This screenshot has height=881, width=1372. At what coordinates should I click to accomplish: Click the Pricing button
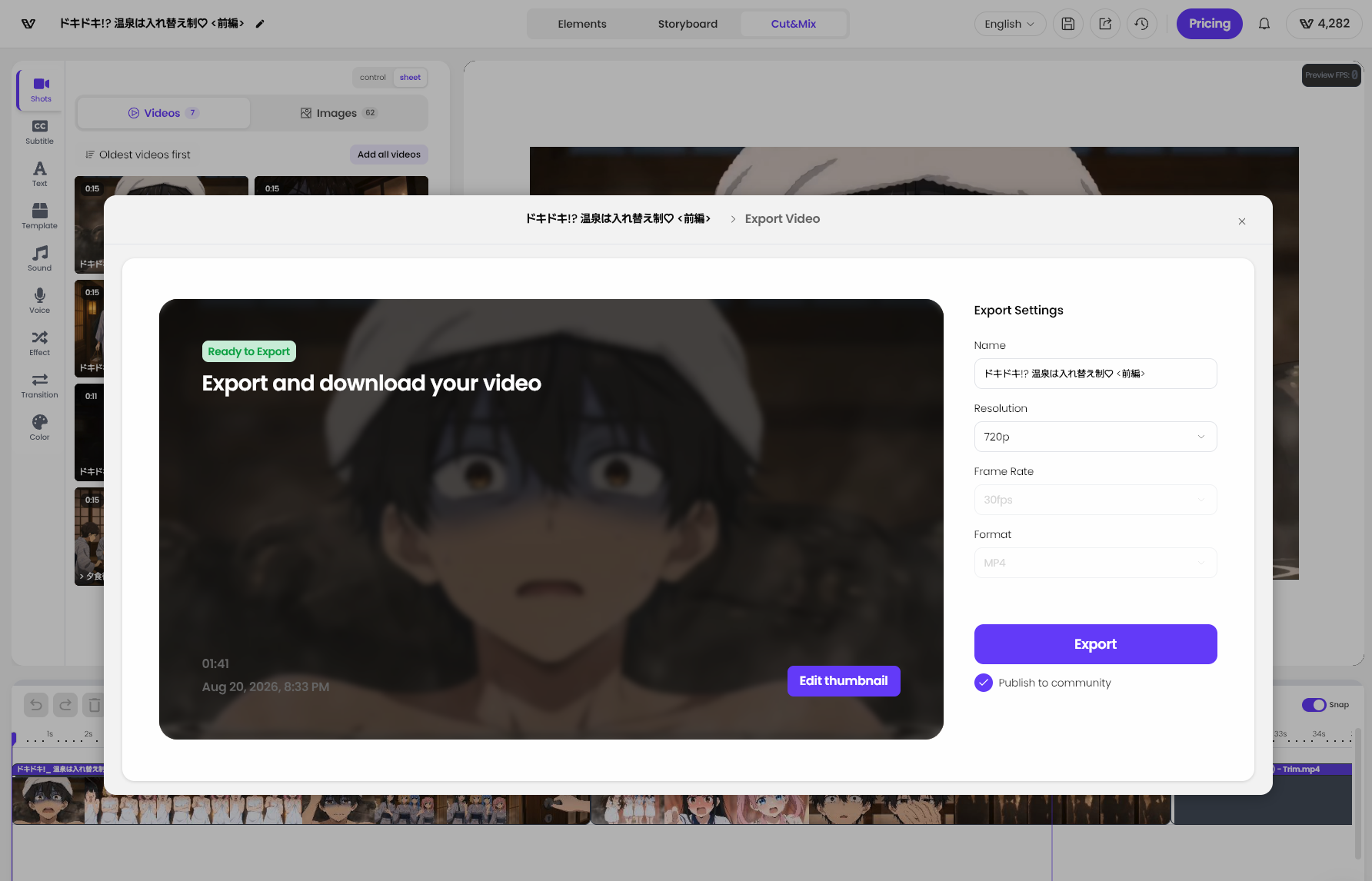[x=1209, y=24]
